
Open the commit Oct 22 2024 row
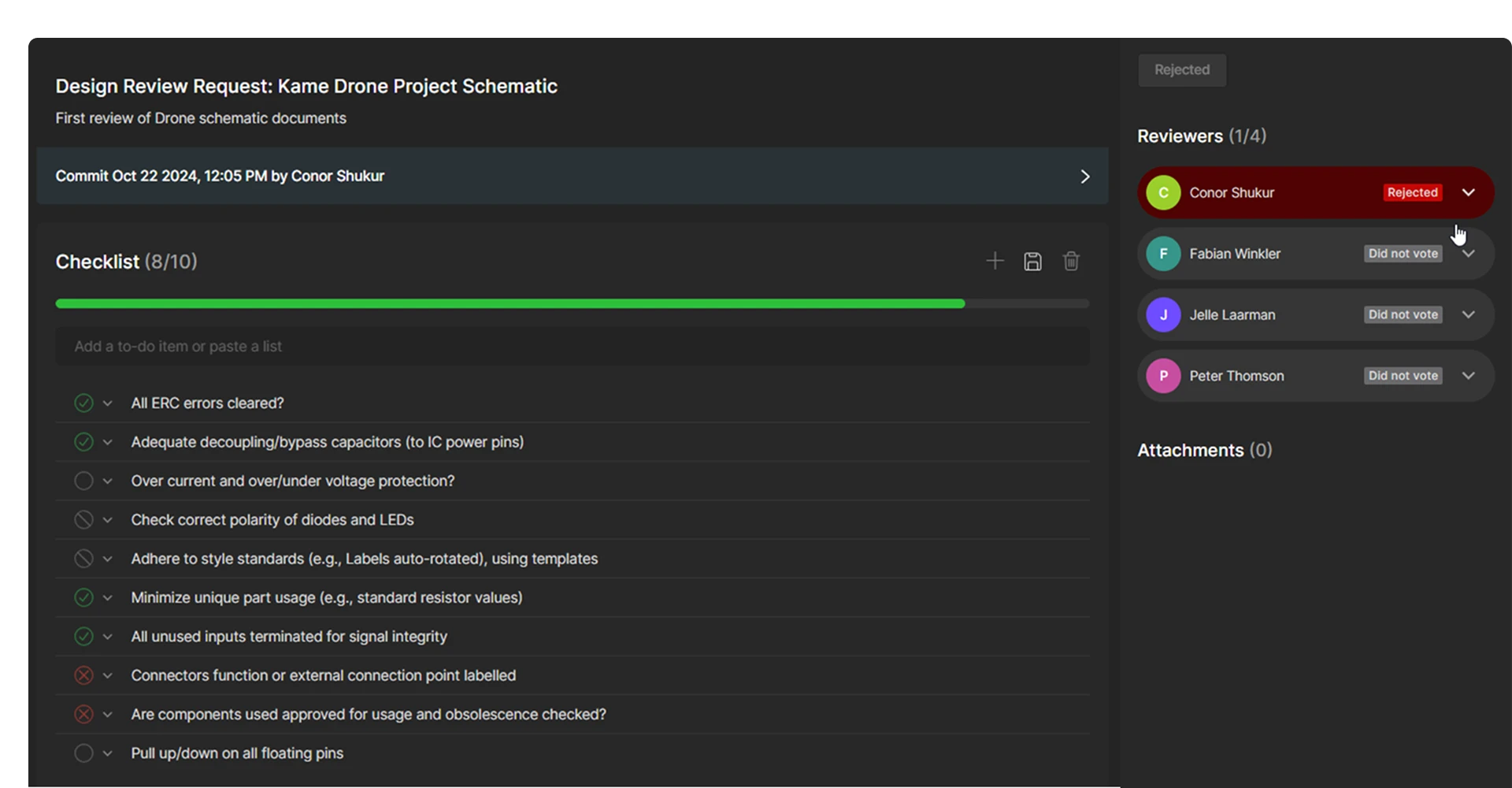573,176
